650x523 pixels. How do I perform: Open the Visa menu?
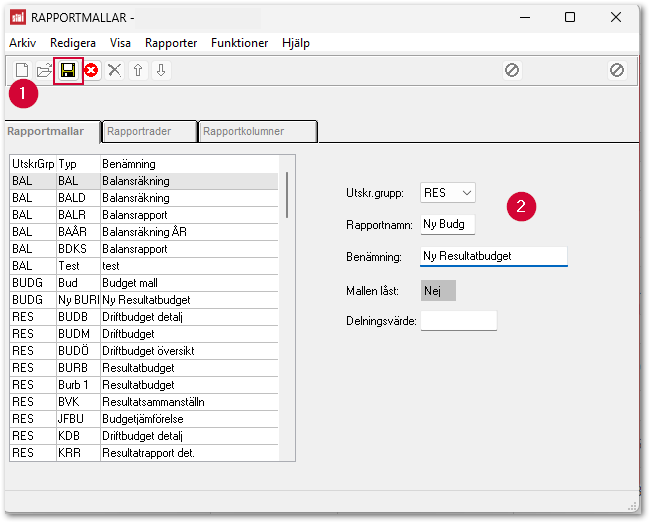120,43
